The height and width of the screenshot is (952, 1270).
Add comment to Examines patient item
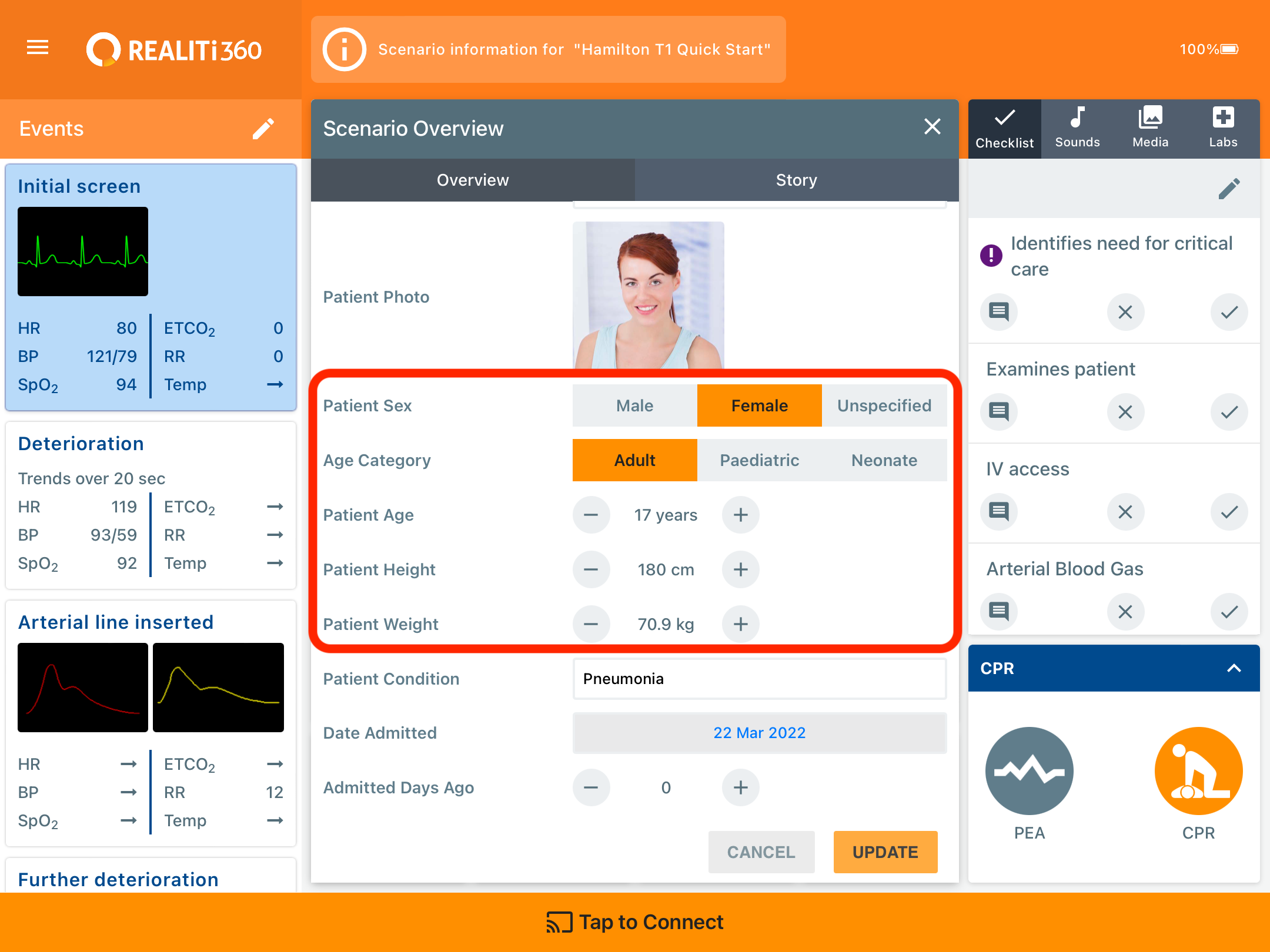(999, 411)
